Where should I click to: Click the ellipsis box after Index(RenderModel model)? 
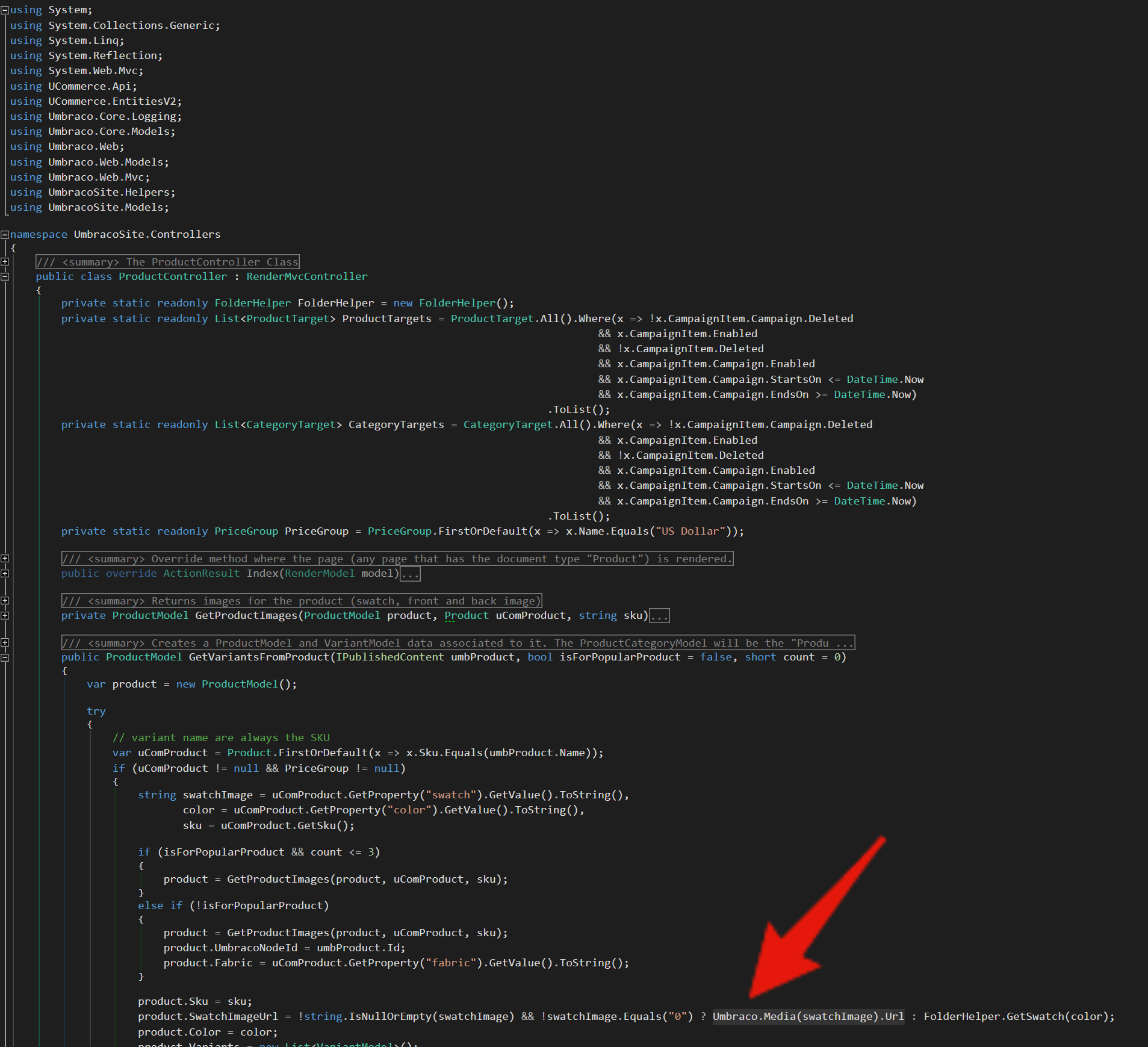pos(410,574)
